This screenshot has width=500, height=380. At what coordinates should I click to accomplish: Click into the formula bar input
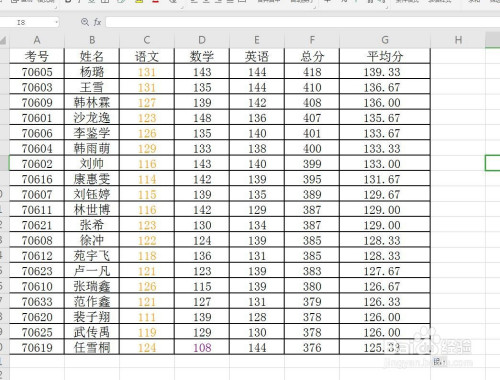[x=303, y=22]
